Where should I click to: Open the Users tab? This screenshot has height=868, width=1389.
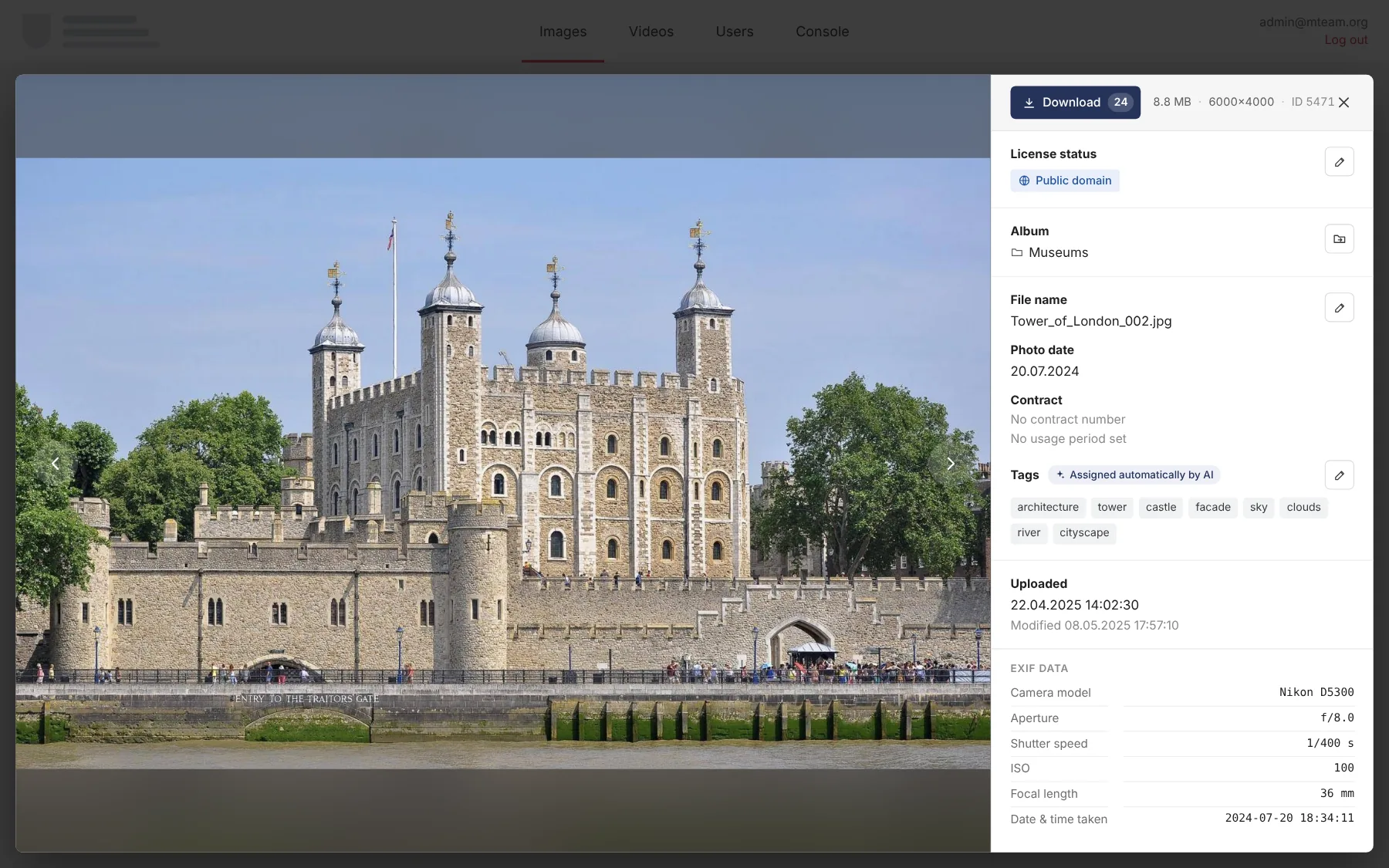pyautogui.click(x=735, y=32)
